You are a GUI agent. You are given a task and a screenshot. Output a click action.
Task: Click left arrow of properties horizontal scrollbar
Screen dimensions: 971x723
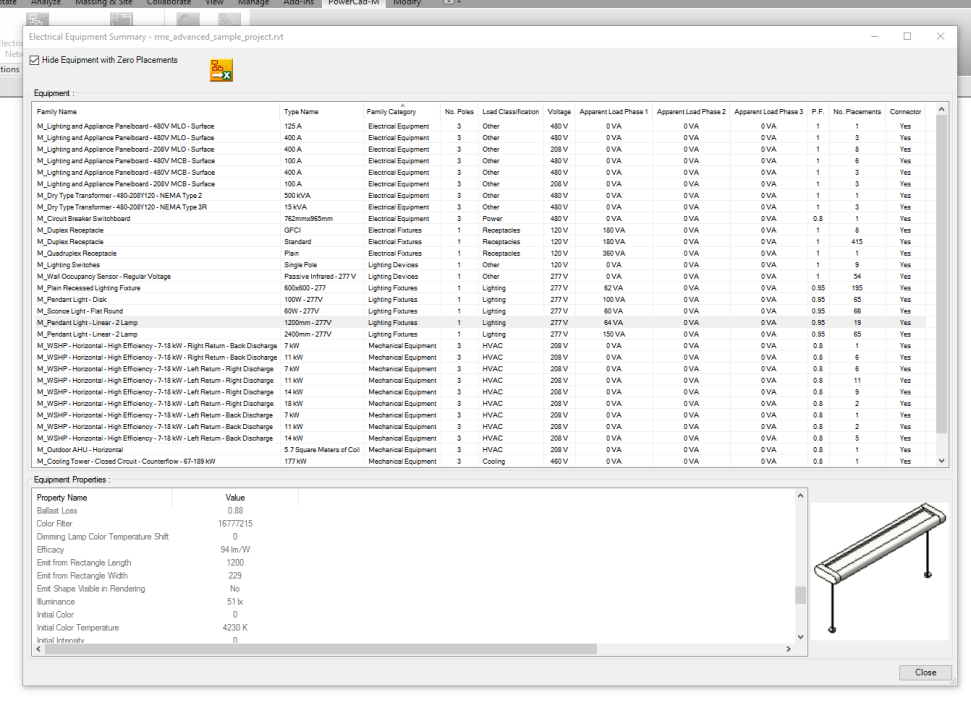click(38, 649)
